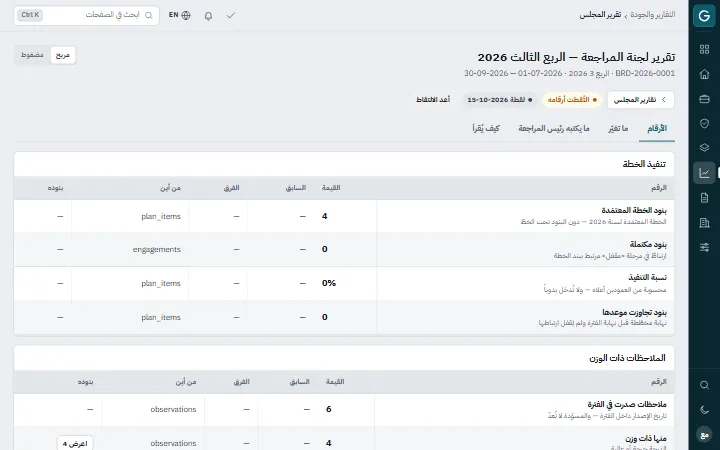The height and width of the screenshot is (450, 720).
Task: Click the BRD-2026-0001 subtitle line
Action: point(569,73)
